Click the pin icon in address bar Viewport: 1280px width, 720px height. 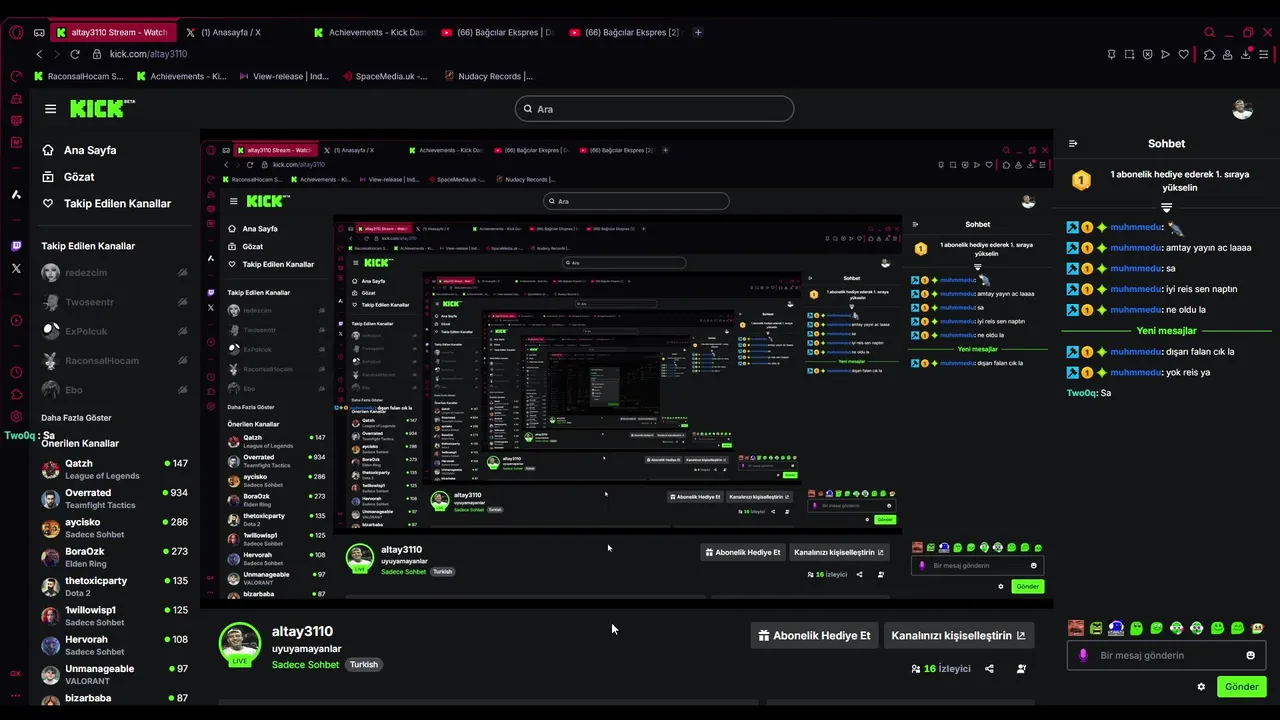point(1111,54)
